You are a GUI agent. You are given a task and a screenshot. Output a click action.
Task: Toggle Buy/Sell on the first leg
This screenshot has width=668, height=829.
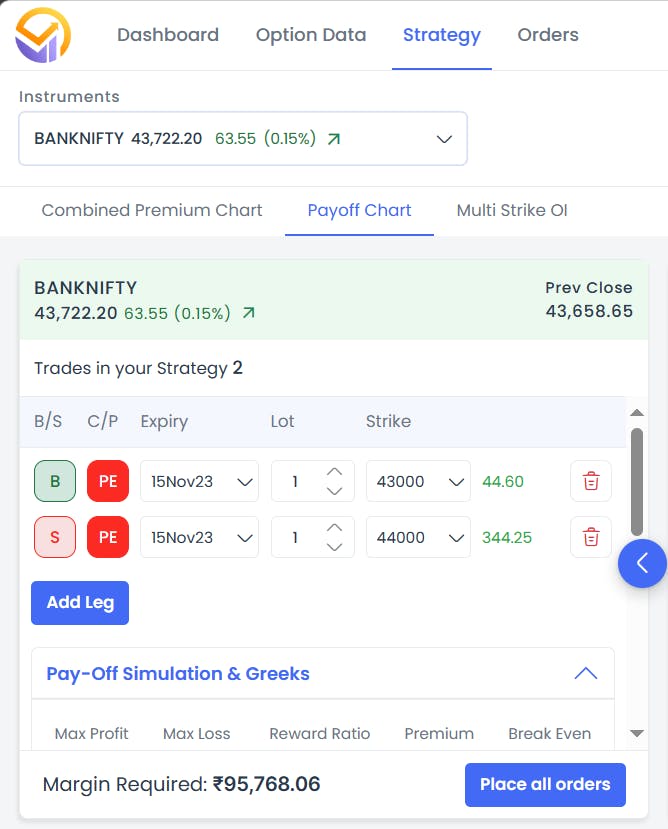(55, 481)
